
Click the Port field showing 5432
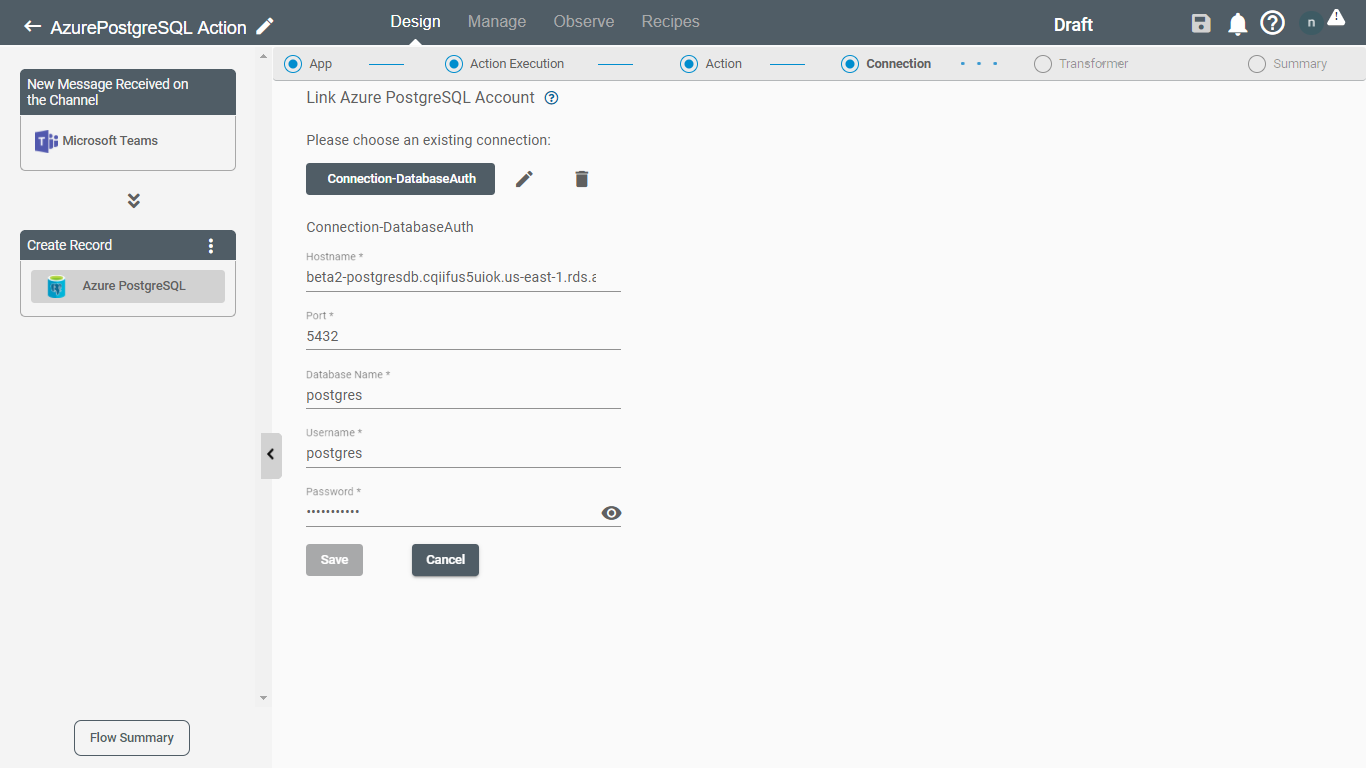pos(463,337)
